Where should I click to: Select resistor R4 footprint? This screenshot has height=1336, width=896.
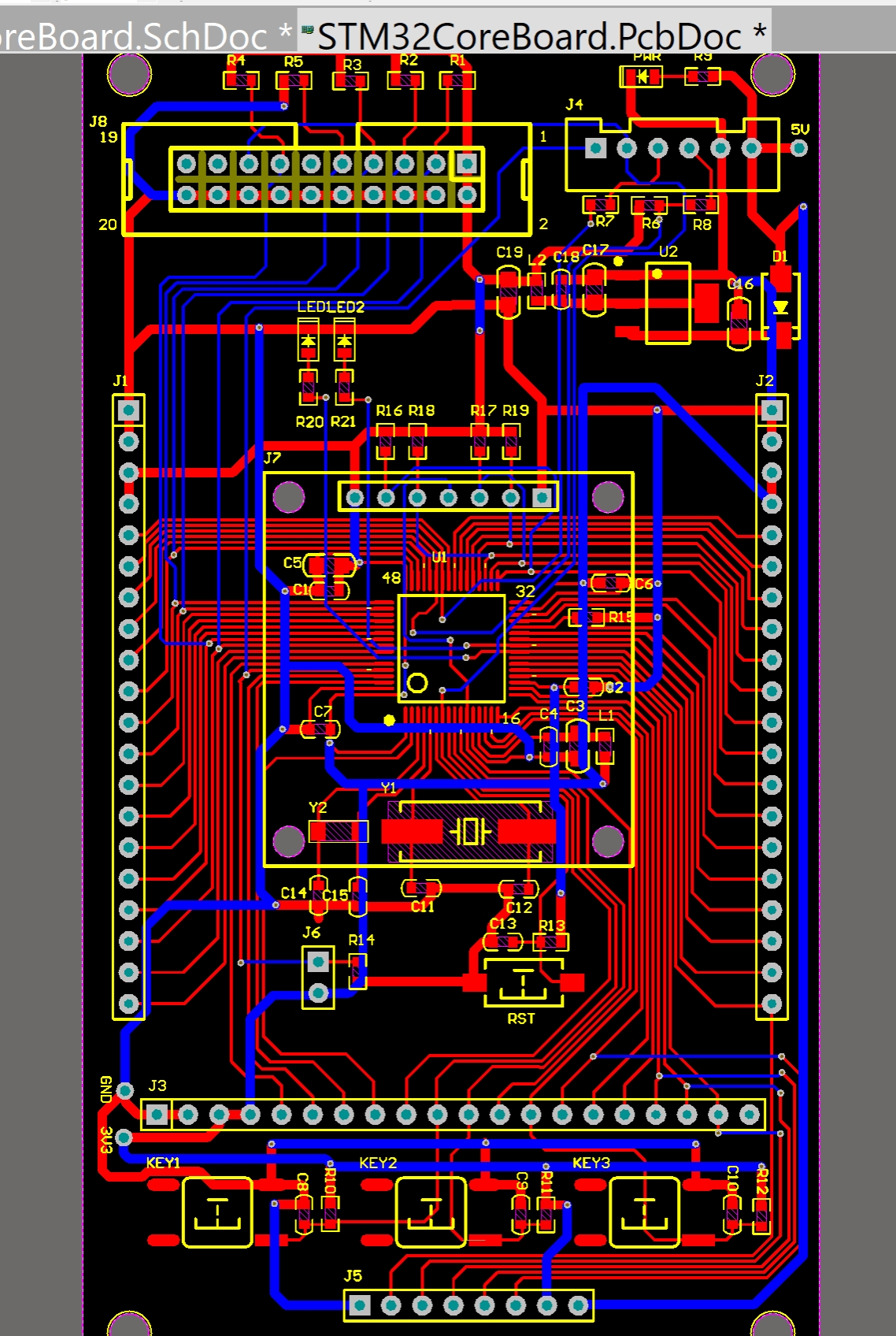[x=241, y=80]
